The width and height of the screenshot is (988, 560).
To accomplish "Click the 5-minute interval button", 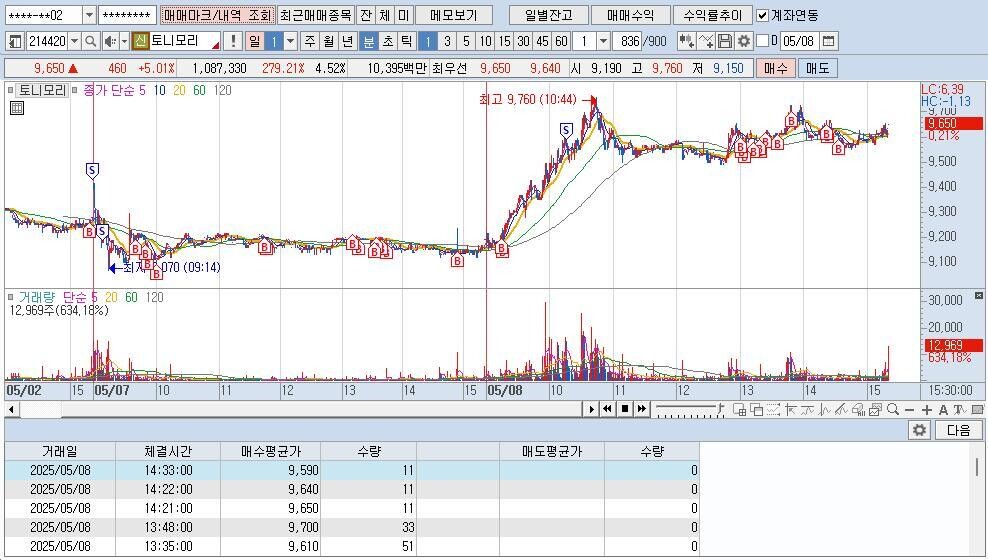I will pos(466,42).
